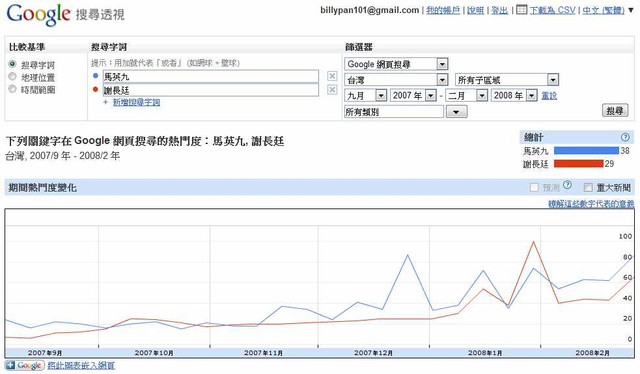Open the 九月 start month dropdown
The height and width of the screenshot is (374, 640).
pos(366,96)
